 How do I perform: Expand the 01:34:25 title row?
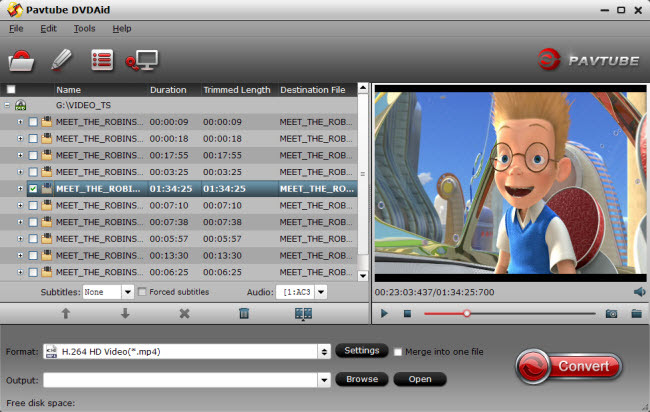pyautogui.click(x=19, y=189)
